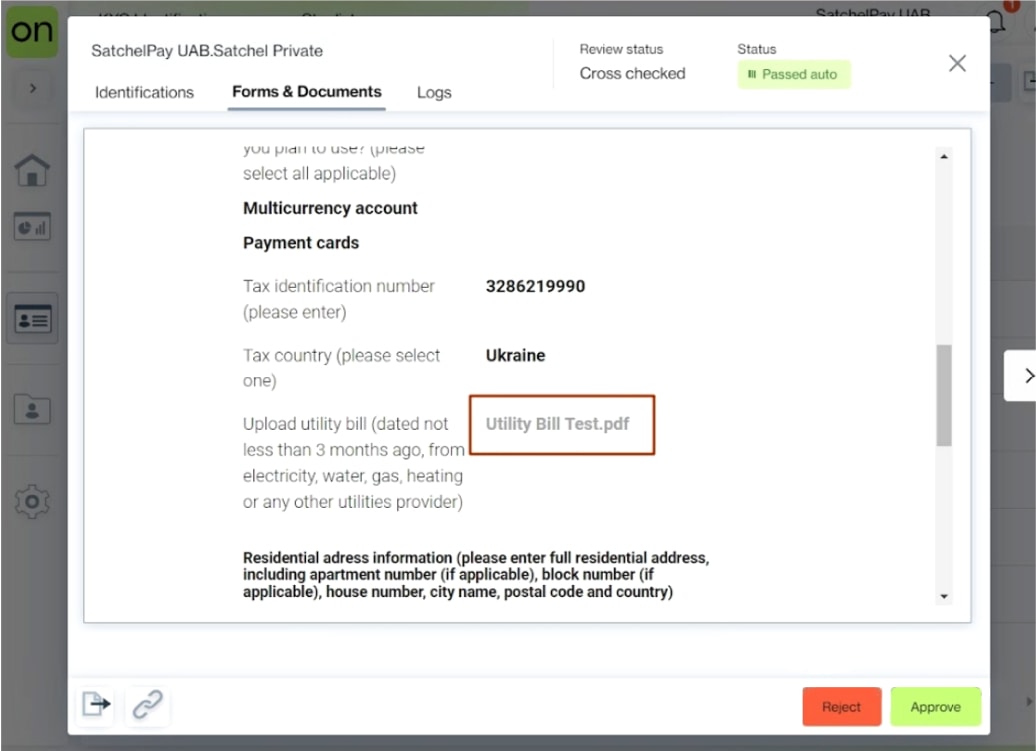Screen dimensions: 1036x751
Task: Open the Home icon in sidebar
Action: (x=32, y=169)
